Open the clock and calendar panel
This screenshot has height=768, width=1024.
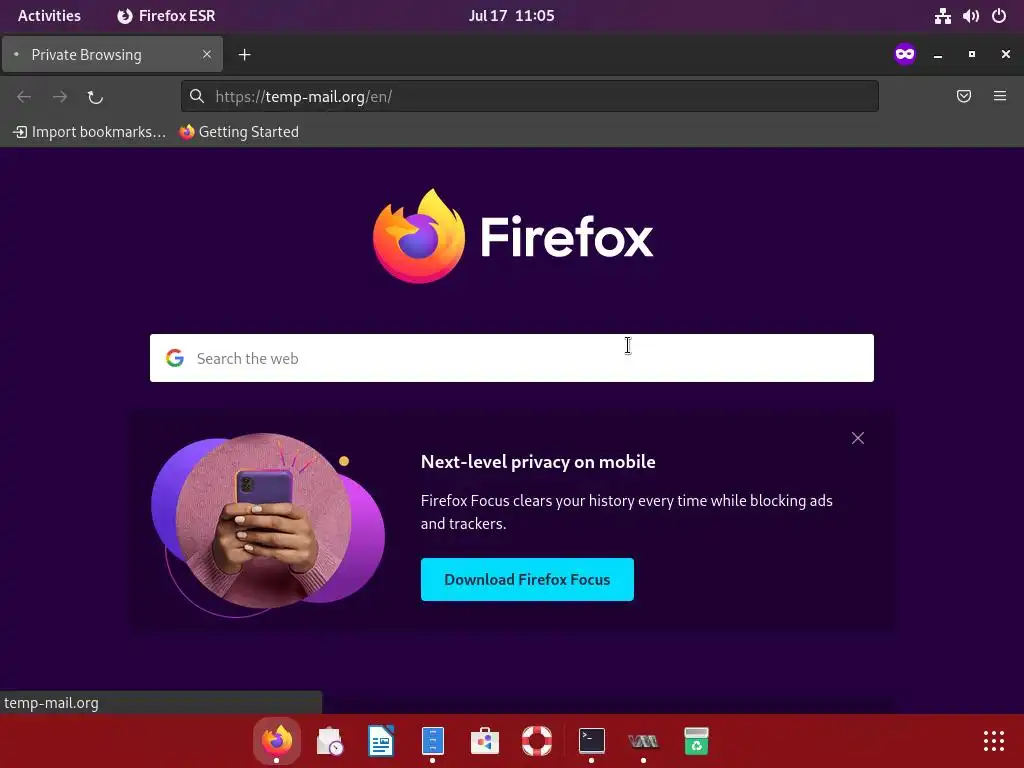[x=511, y=16]
